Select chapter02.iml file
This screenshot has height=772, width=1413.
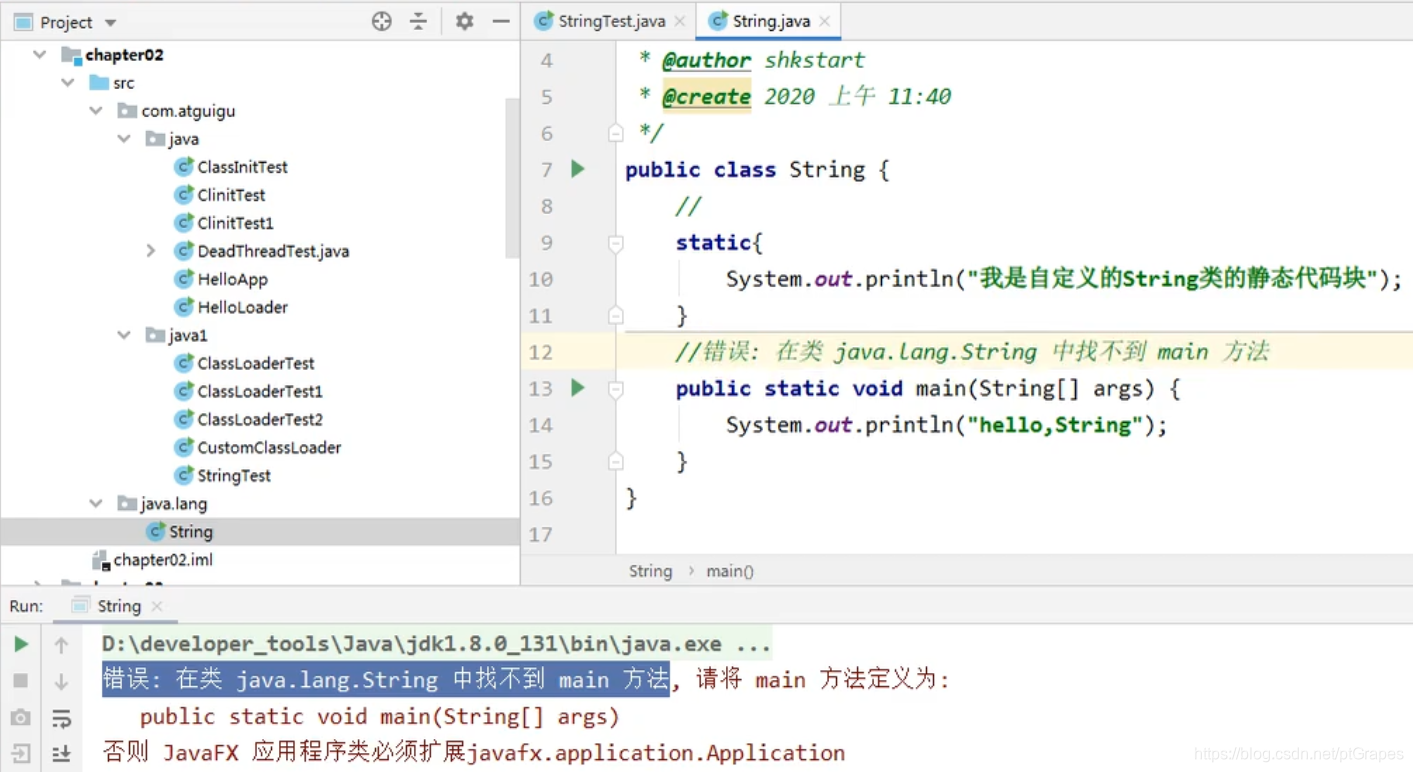pos(163,560)
